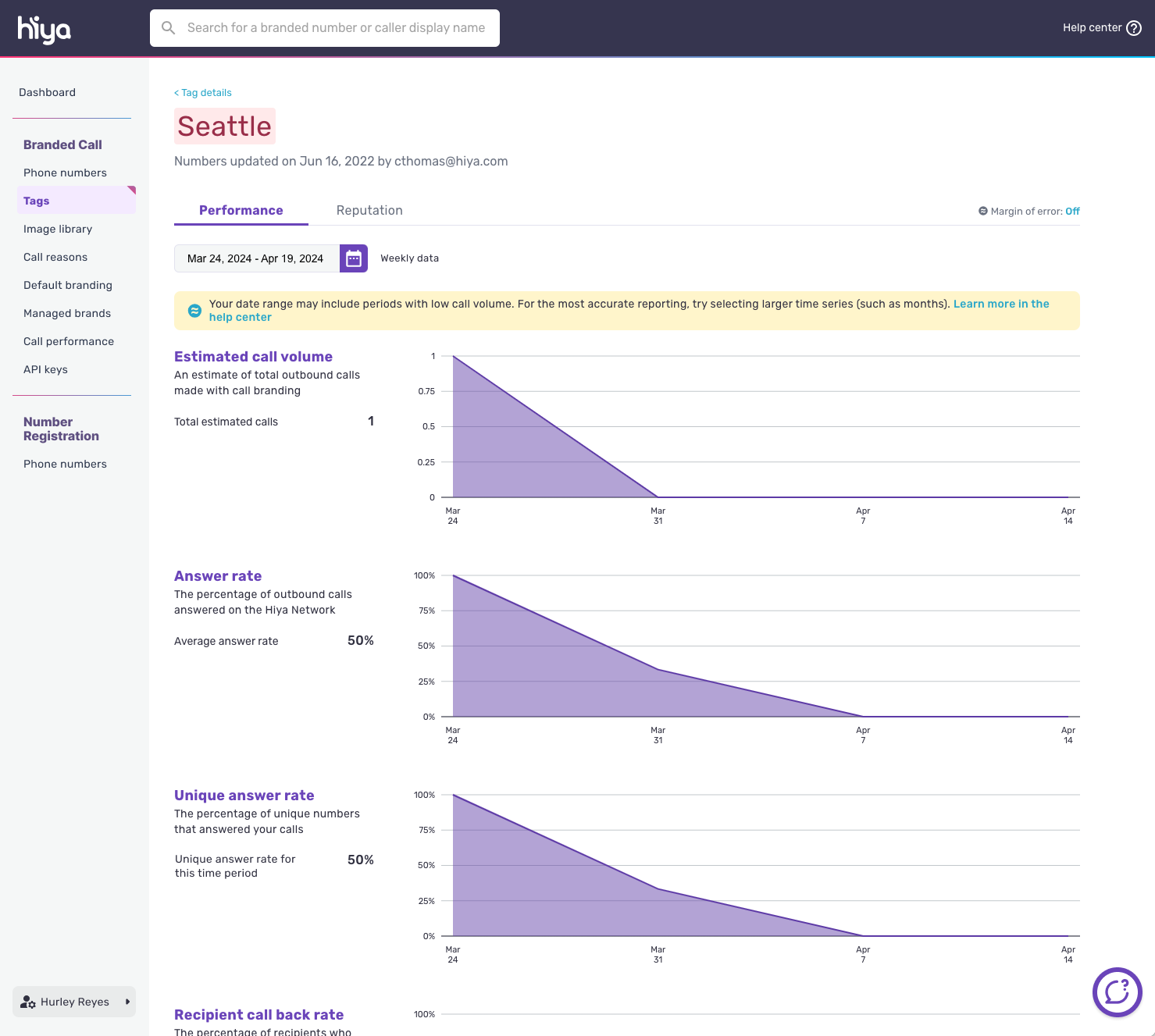Toggle Margin of error Off
Viewport: 1155px width, 1036px height.
tap(1072, 211)
